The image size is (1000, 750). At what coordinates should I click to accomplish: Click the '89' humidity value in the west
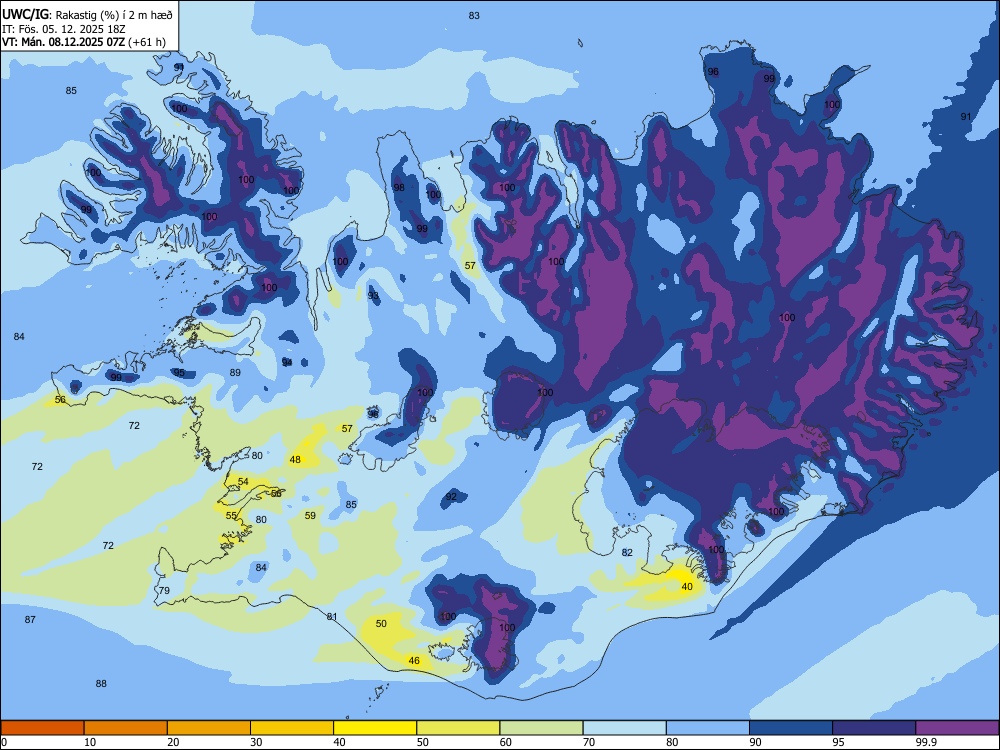pos(235,372)
